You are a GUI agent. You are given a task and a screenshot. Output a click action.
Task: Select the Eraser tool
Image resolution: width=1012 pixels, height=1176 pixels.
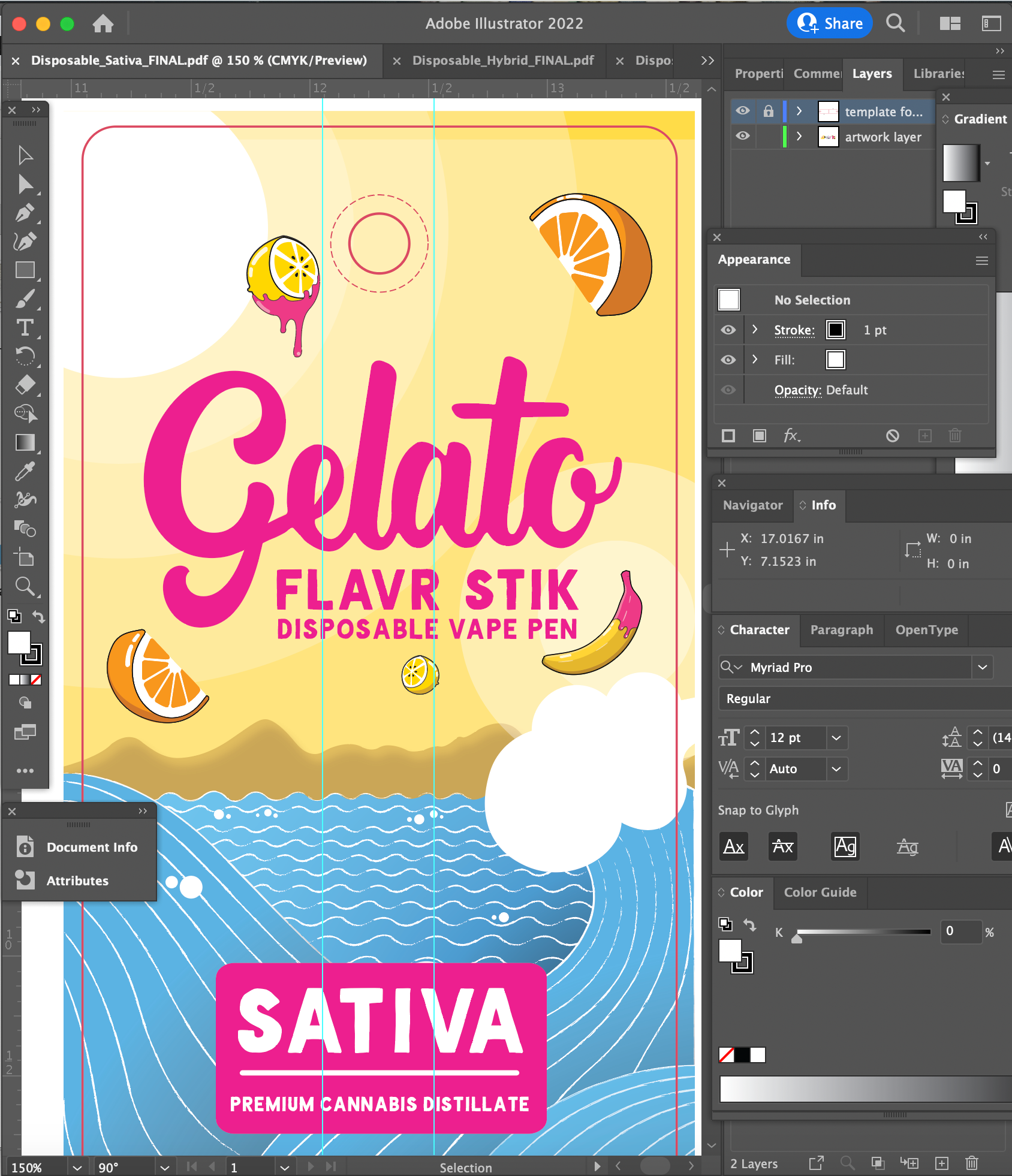(25, 385)
